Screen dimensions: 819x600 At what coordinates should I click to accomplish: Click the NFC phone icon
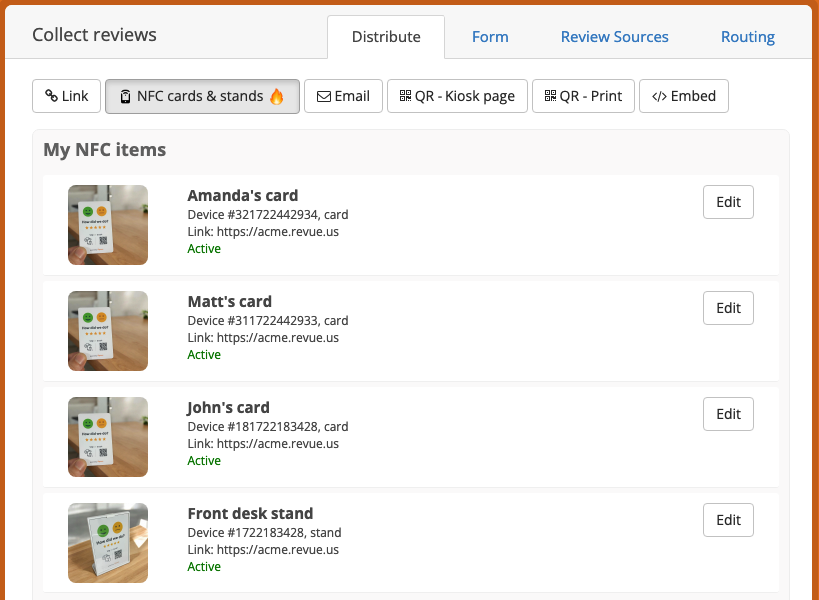(125, 96)
